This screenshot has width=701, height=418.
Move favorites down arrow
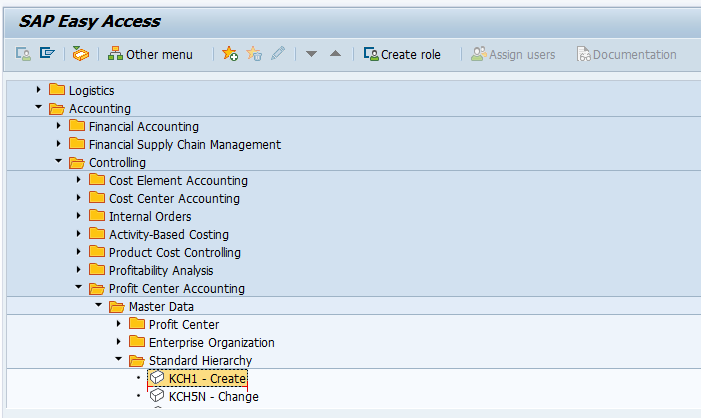pyautogui.click(x=311, y=54)
